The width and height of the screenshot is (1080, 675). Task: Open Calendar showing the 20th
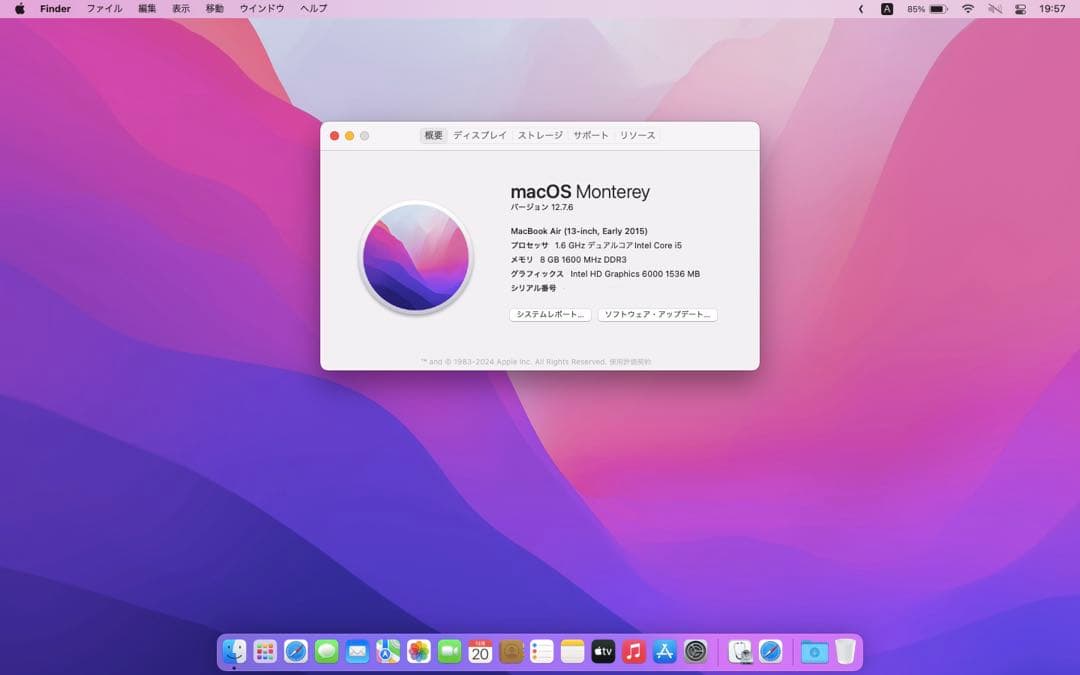coord(472,651)
